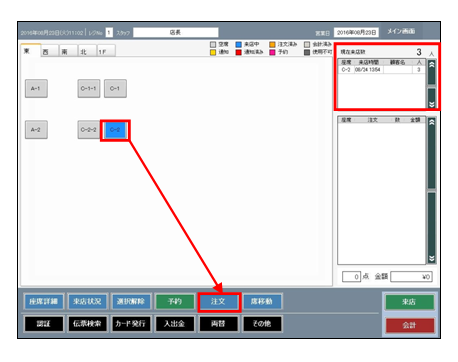Click the green 予約 reservation button

click(x=175, y=302)
